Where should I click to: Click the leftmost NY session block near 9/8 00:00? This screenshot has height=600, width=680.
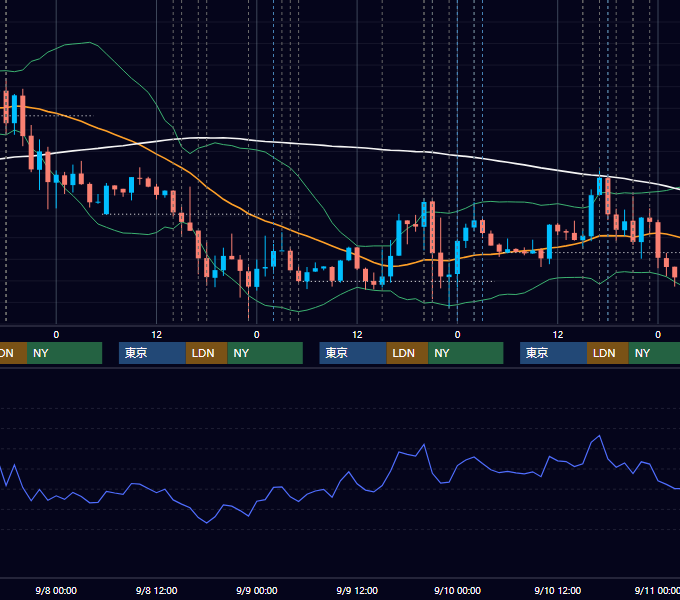[x=64, y=353]
